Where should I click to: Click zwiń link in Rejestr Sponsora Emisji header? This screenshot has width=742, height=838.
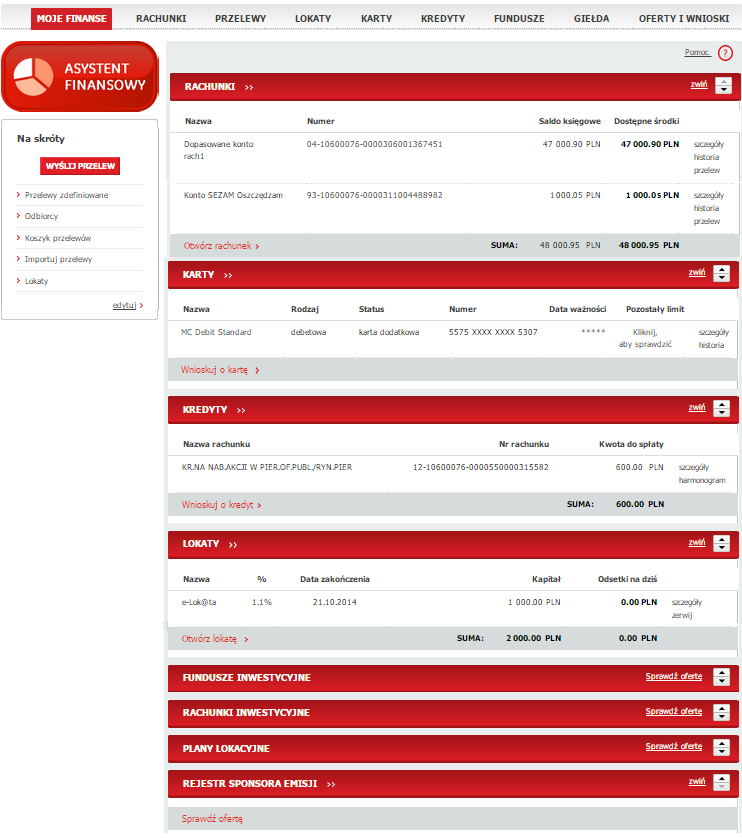(697, 782)
